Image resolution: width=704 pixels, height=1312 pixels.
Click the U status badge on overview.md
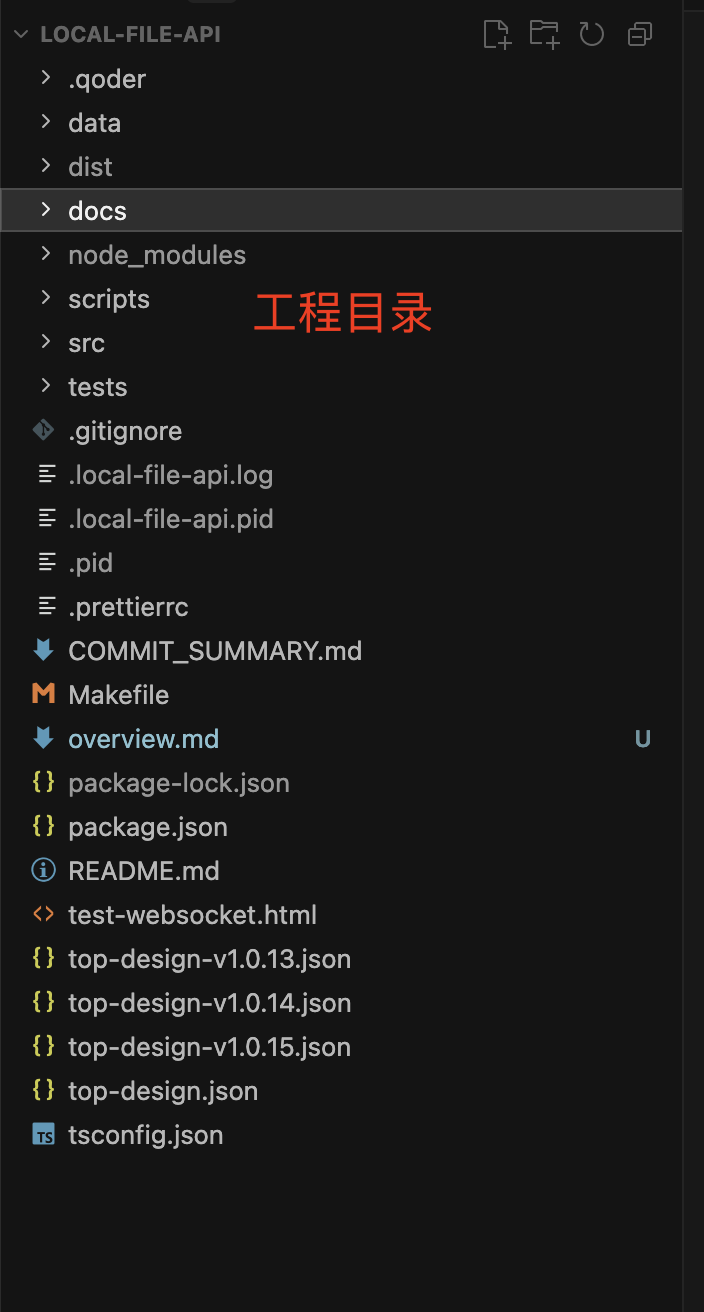[x=643, y=739]
